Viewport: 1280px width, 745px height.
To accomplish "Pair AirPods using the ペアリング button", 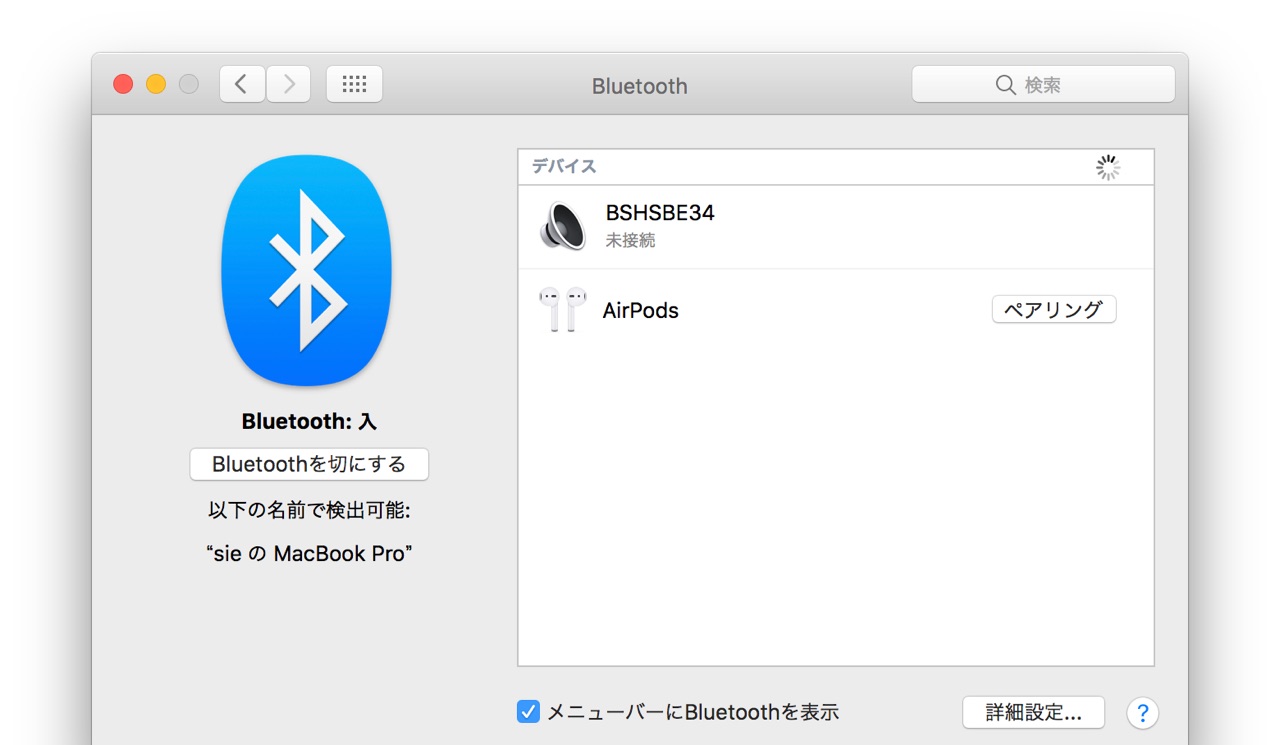I will click(x=1053, y=310).
